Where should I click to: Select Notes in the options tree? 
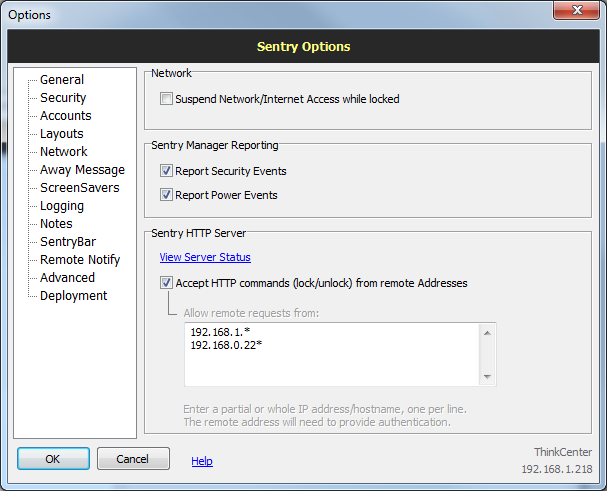point(56,224)
